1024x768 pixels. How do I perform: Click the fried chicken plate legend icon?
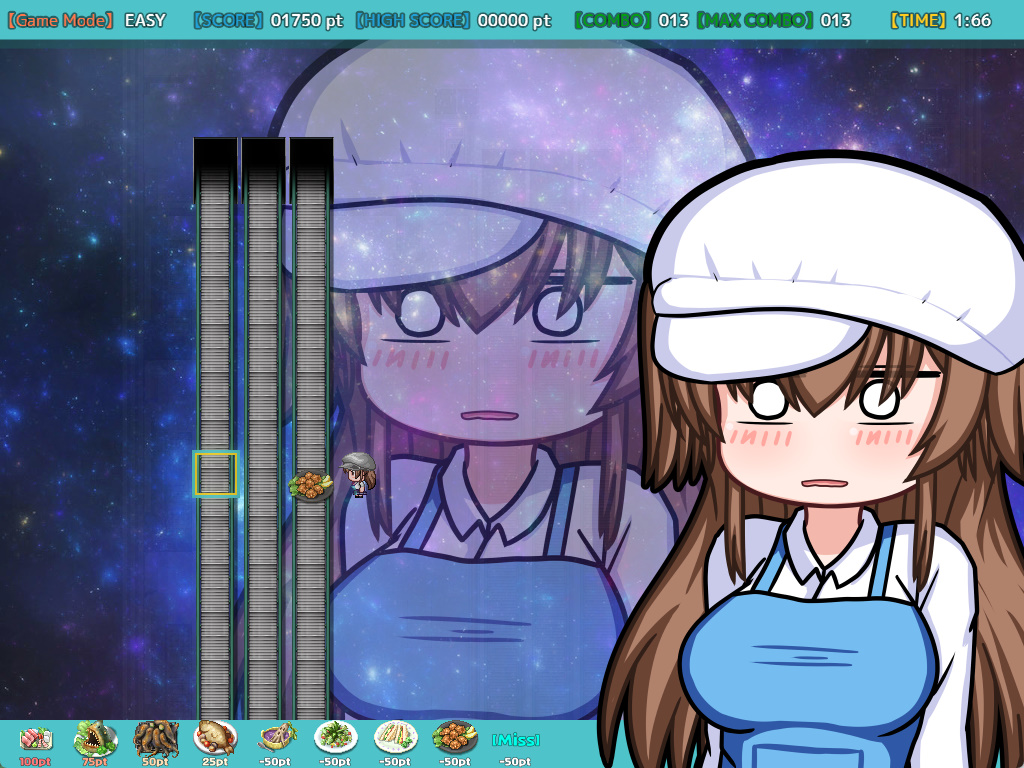click(455, 738)
